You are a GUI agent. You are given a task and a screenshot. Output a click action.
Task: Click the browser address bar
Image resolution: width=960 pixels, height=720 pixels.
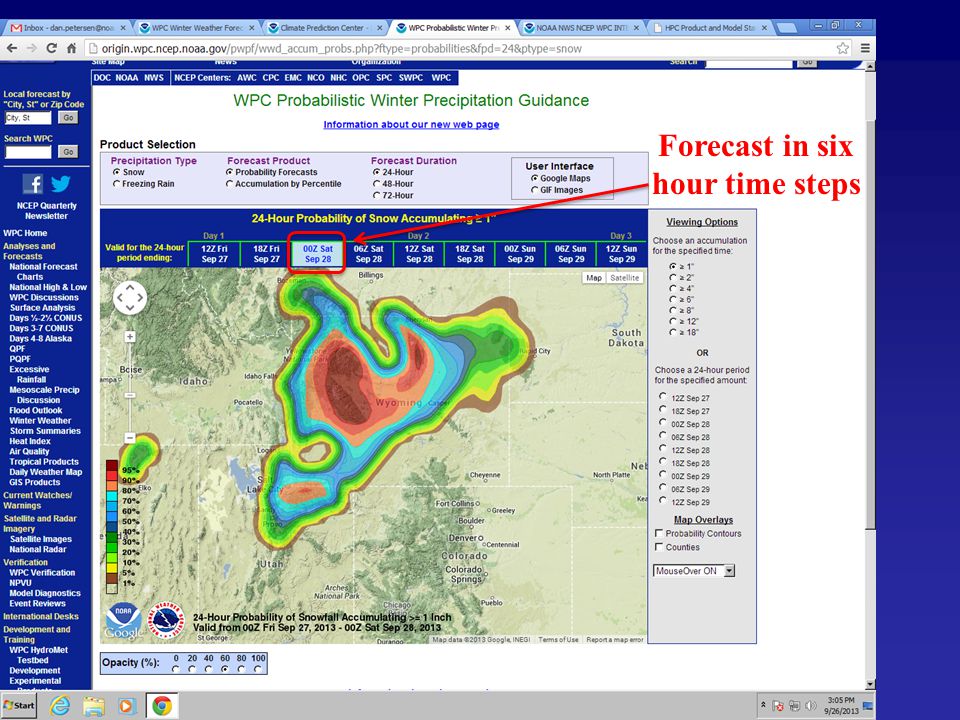(459, 48)
